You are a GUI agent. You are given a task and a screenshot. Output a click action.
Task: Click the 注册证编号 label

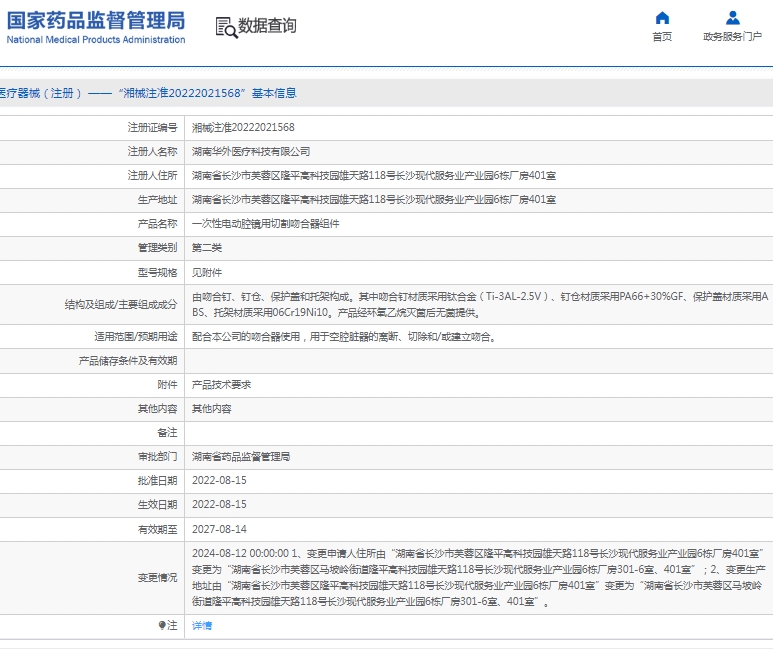coord(152,127)
